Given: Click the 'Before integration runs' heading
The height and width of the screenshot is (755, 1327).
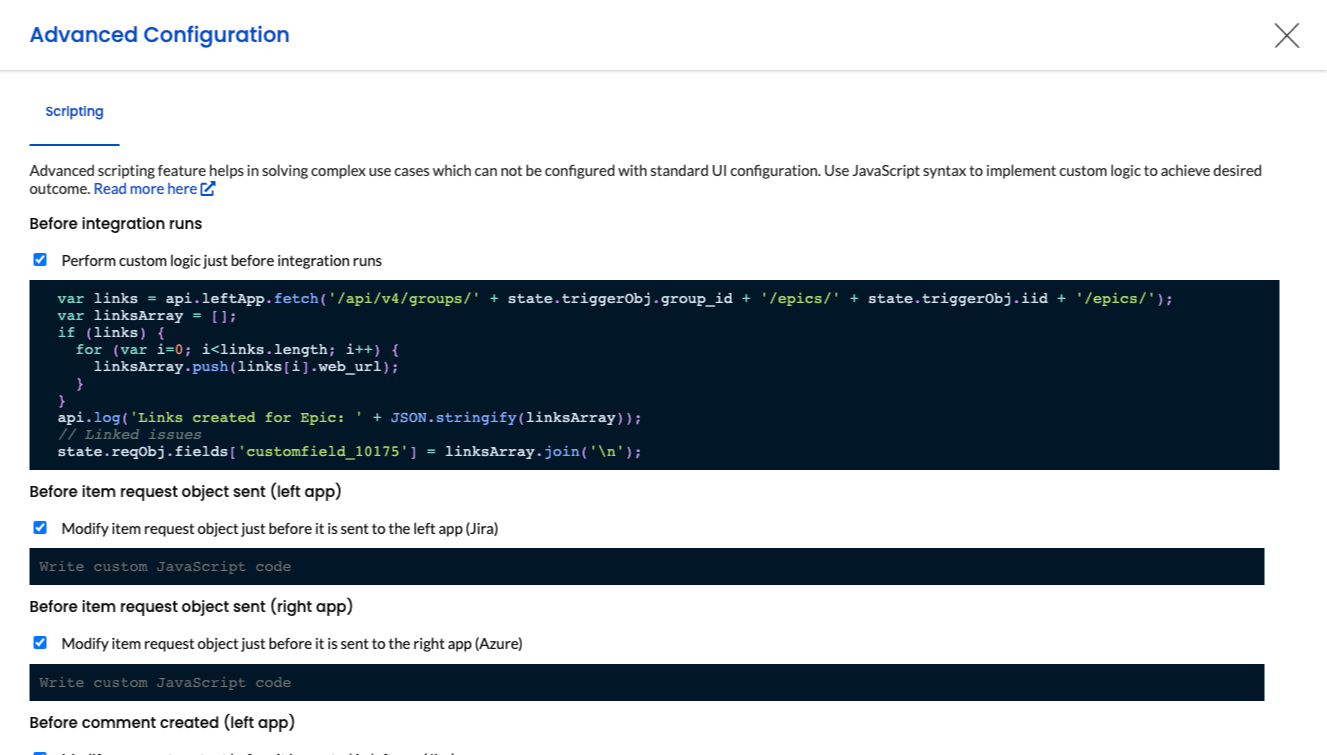Looking at the screenshot, I should (116, 224).
